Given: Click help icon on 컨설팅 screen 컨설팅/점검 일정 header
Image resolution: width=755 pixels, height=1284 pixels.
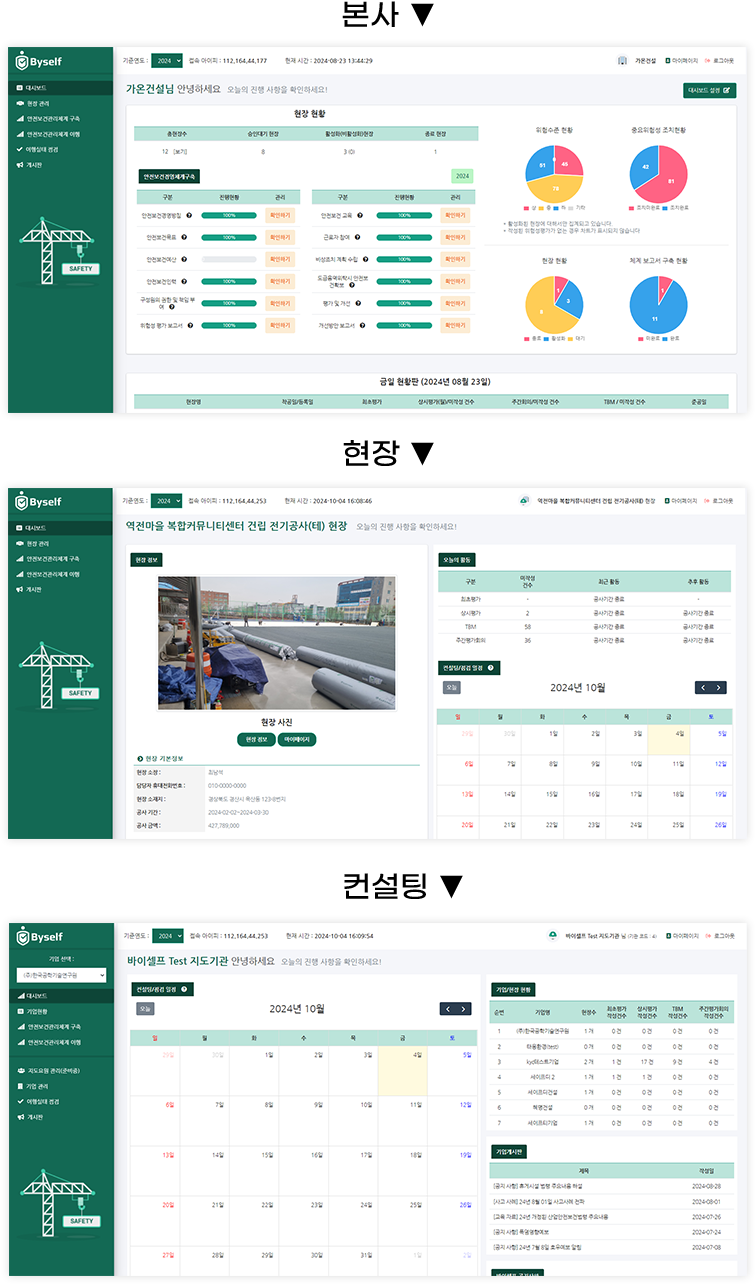Looking at the screenshot, I should [184, 989].
